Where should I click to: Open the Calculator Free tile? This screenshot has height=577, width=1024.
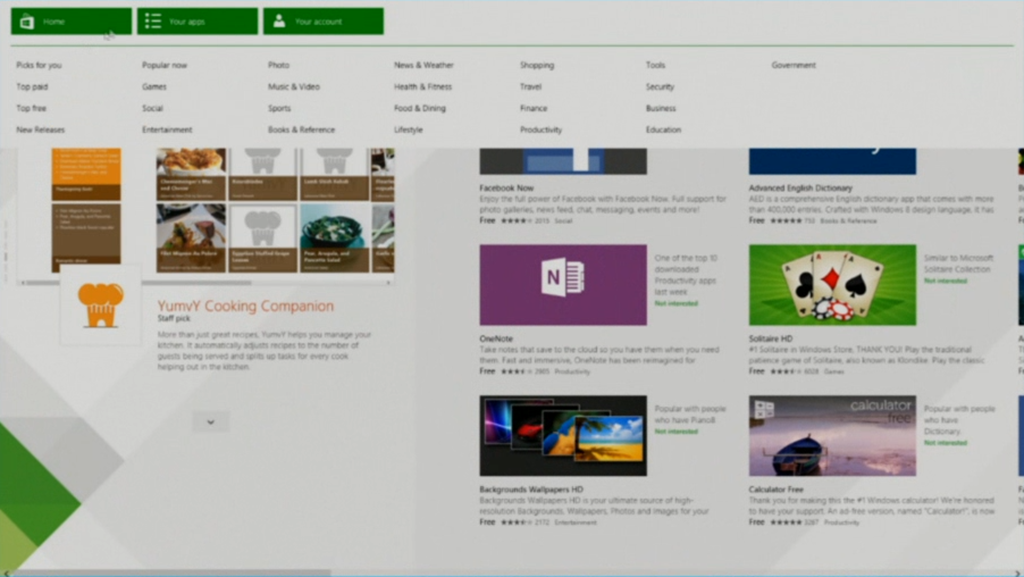tap(832, 435)
